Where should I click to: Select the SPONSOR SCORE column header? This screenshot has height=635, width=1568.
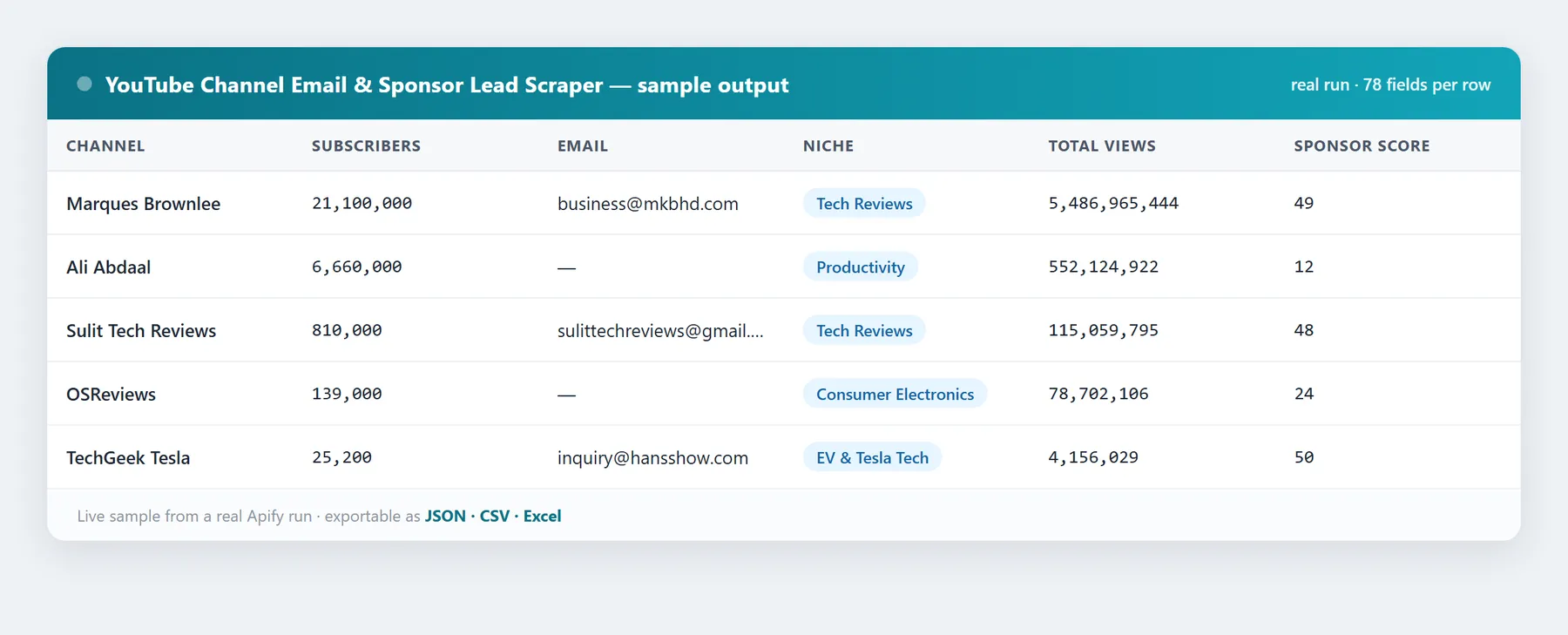[1362, 145]
